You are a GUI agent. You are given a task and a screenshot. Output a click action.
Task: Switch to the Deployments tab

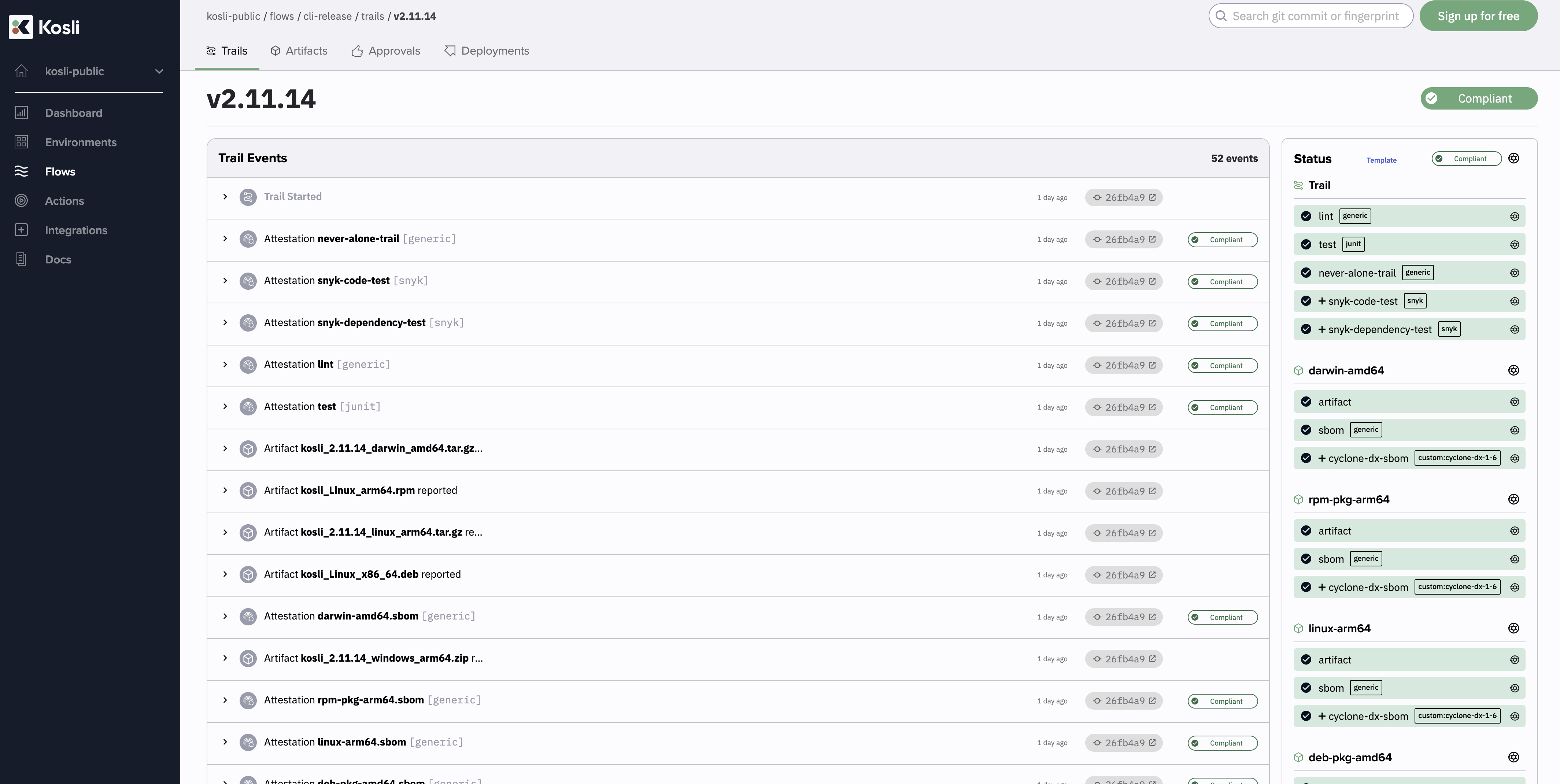click(x=487, y=51)
